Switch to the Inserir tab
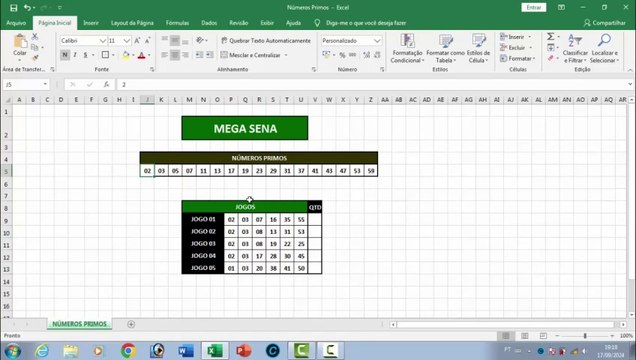 click(x=91, y=23)
